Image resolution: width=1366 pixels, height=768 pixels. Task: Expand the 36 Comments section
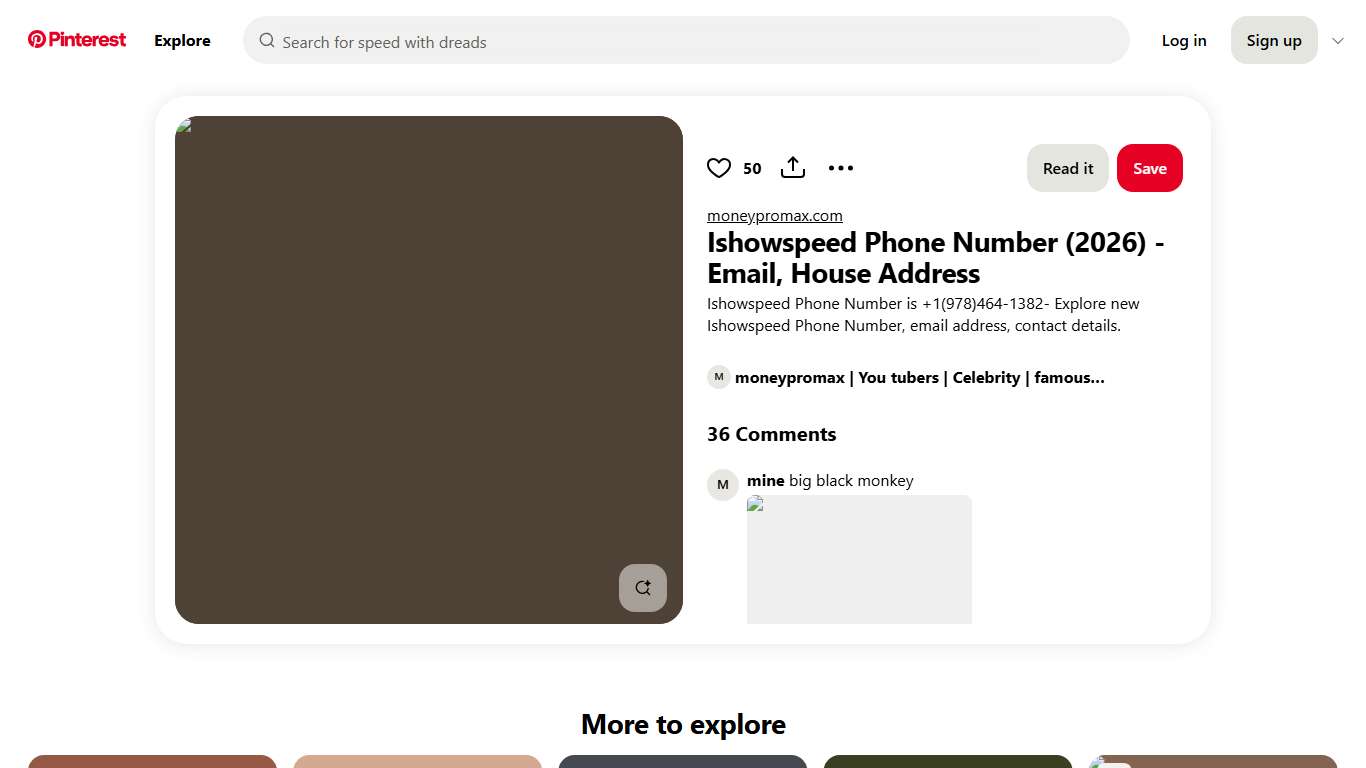click(771, 434)
